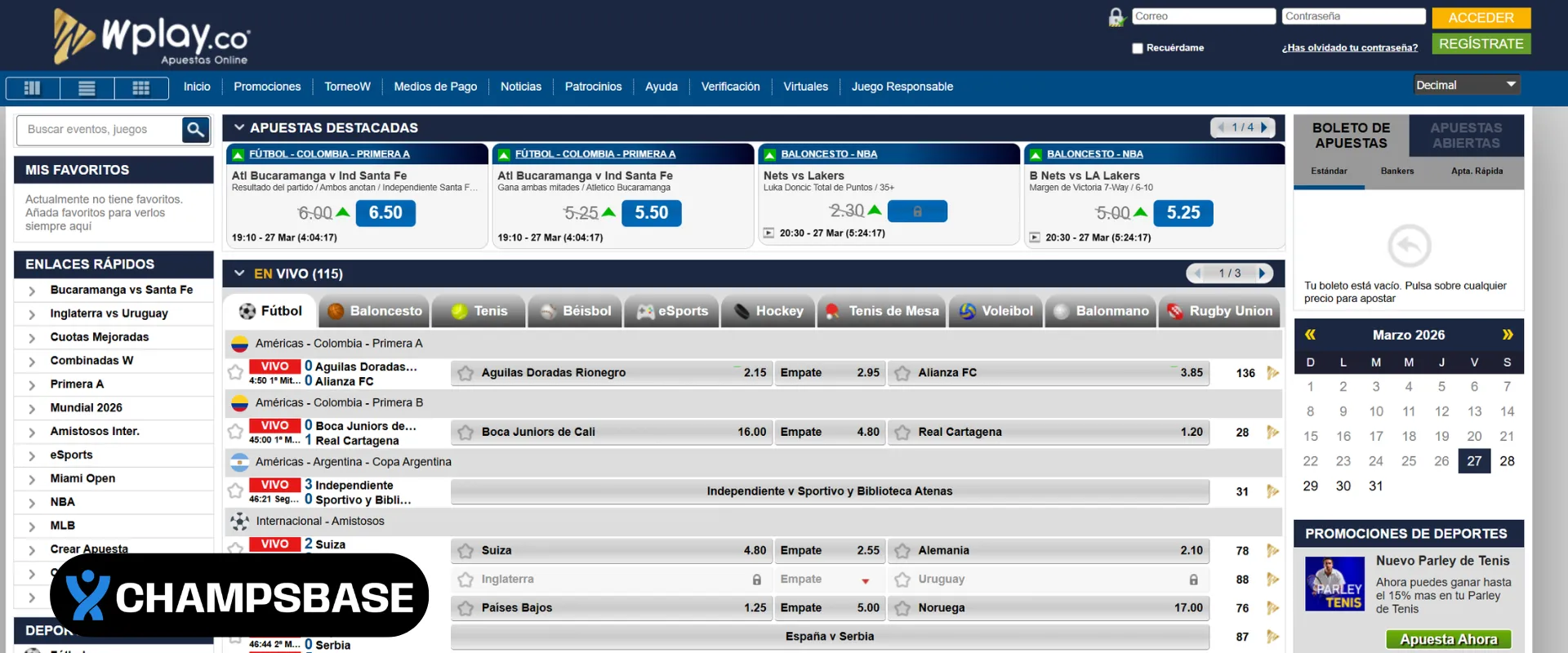Expand NBA quick link chevron
Screen dimensions: 1568x653
(x=32, y=503)
